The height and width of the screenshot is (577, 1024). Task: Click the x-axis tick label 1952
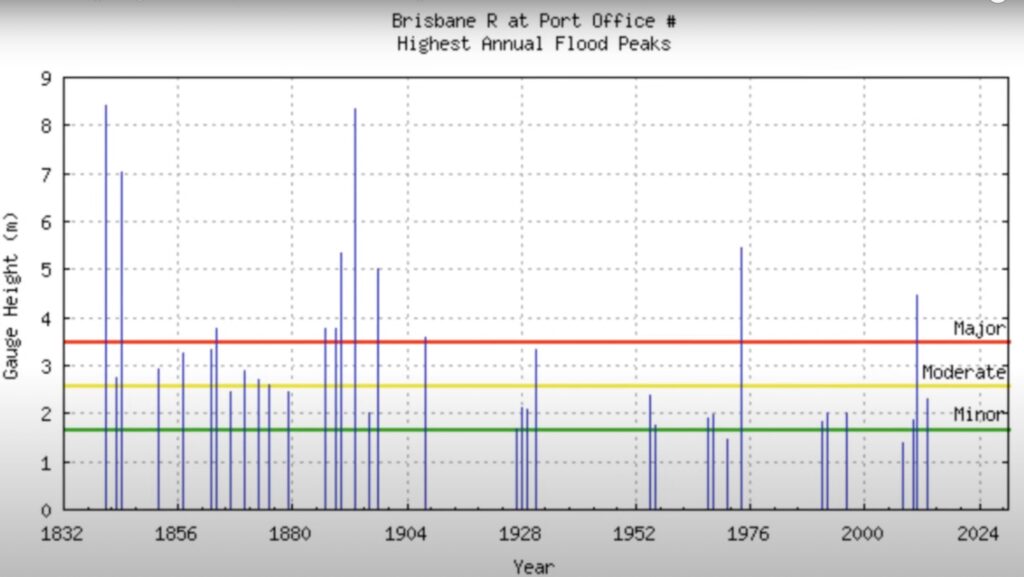click(x=634, y=534)
